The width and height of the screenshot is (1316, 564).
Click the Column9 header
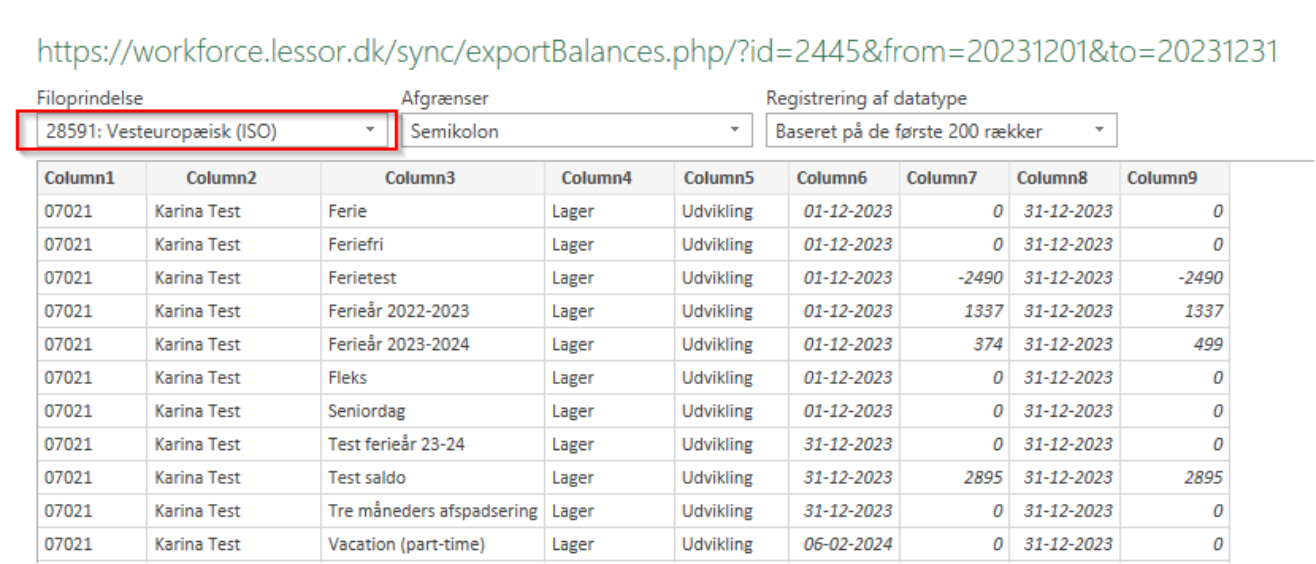tap(1162, 178)
